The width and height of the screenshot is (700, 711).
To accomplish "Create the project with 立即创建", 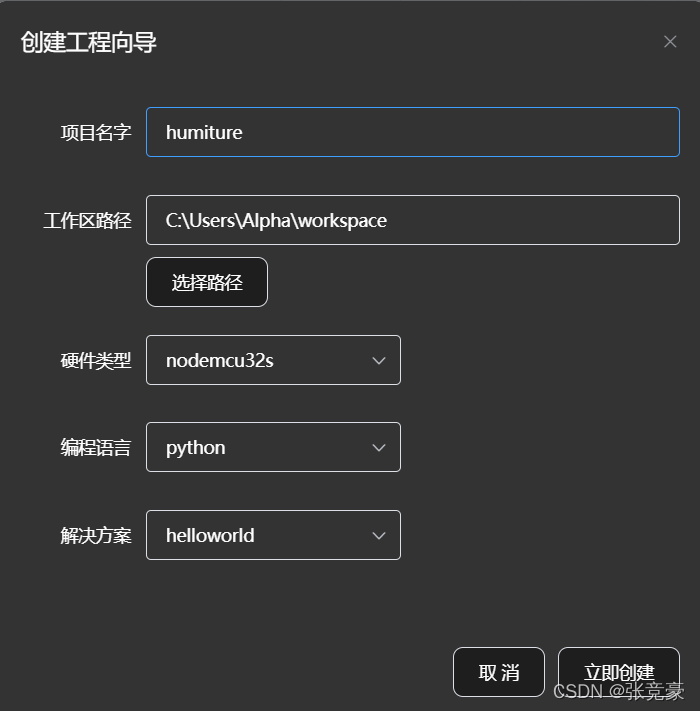I will (x=619, y=672).
